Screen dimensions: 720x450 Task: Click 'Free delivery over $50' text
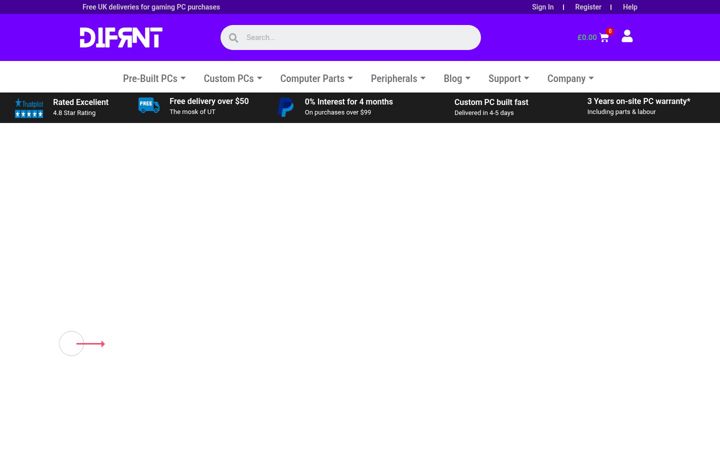[209, 101]
